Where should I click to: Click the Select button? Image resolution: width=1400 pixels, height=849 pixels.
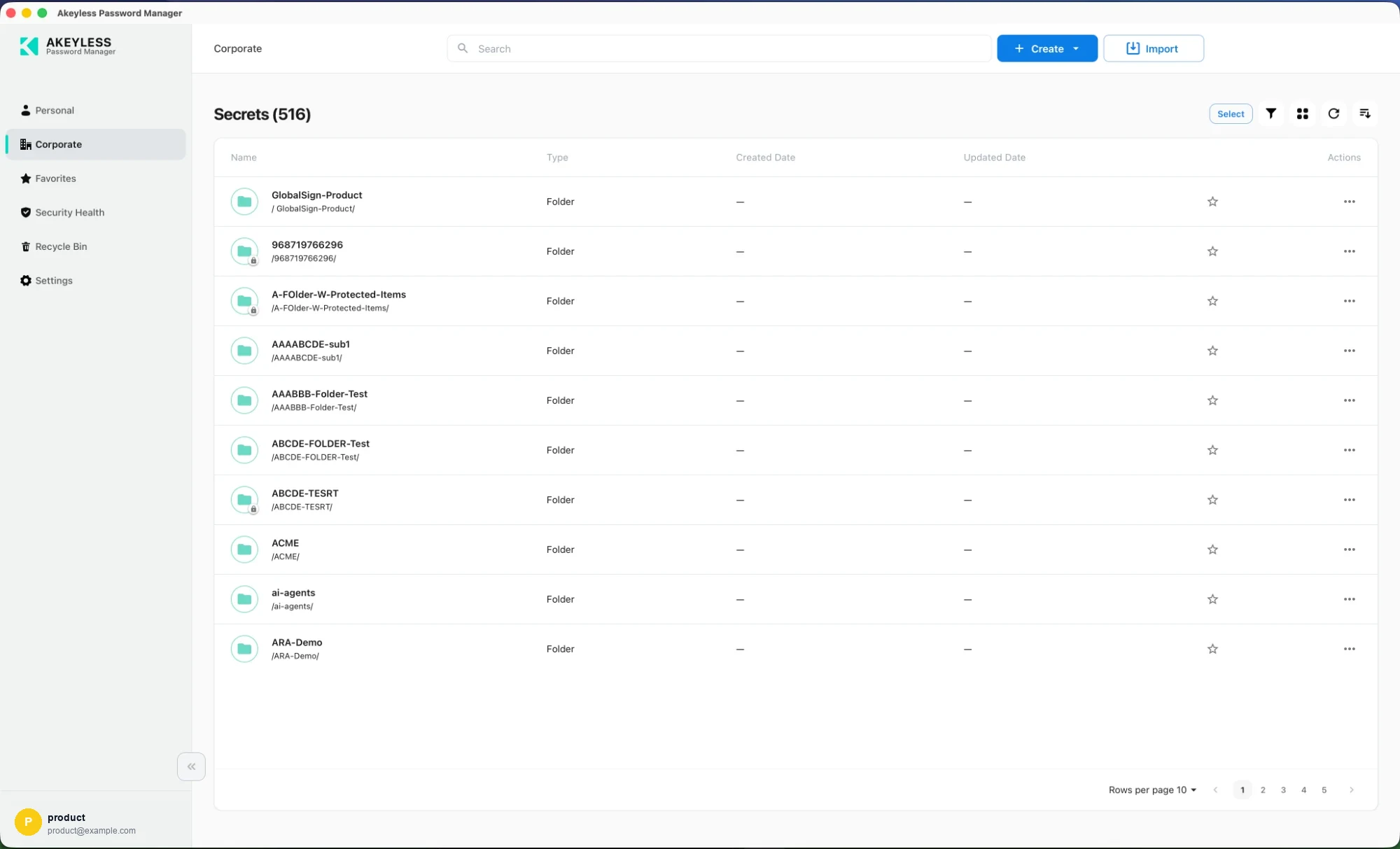pyautogui.click(x=1231, y=114)
